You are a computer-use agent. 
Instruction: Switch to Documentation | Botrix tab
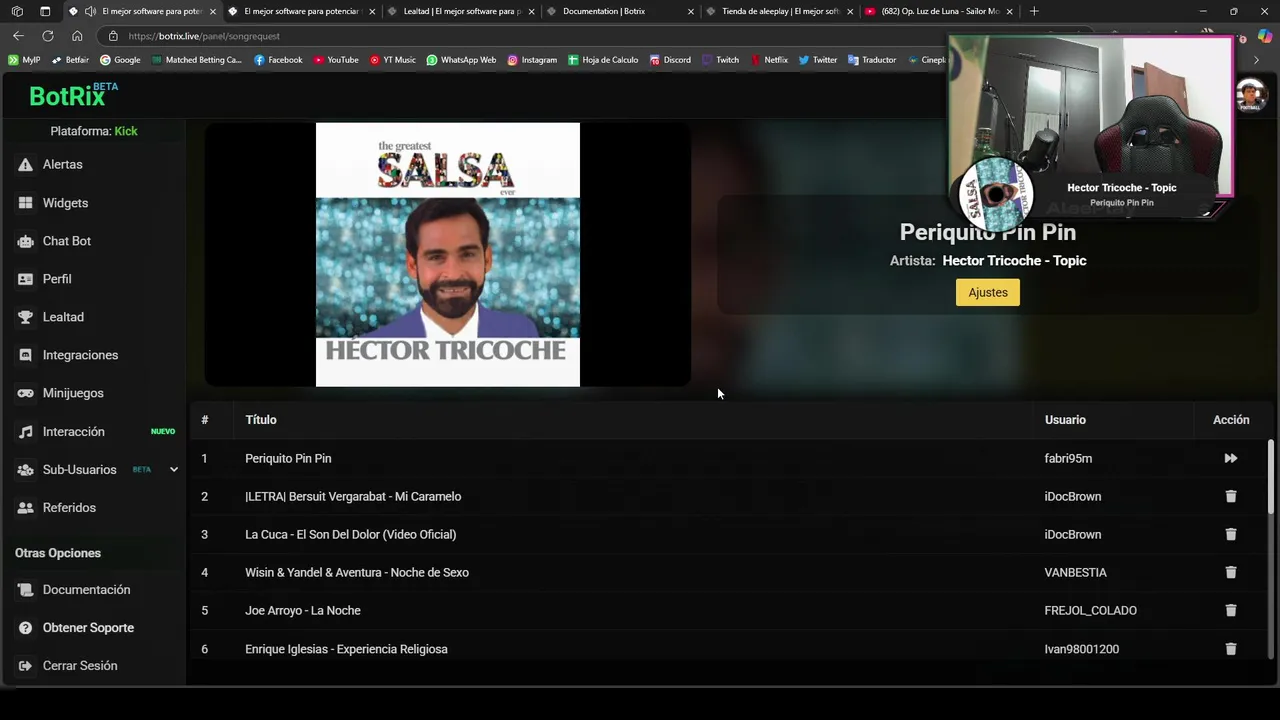click(620, 11)
